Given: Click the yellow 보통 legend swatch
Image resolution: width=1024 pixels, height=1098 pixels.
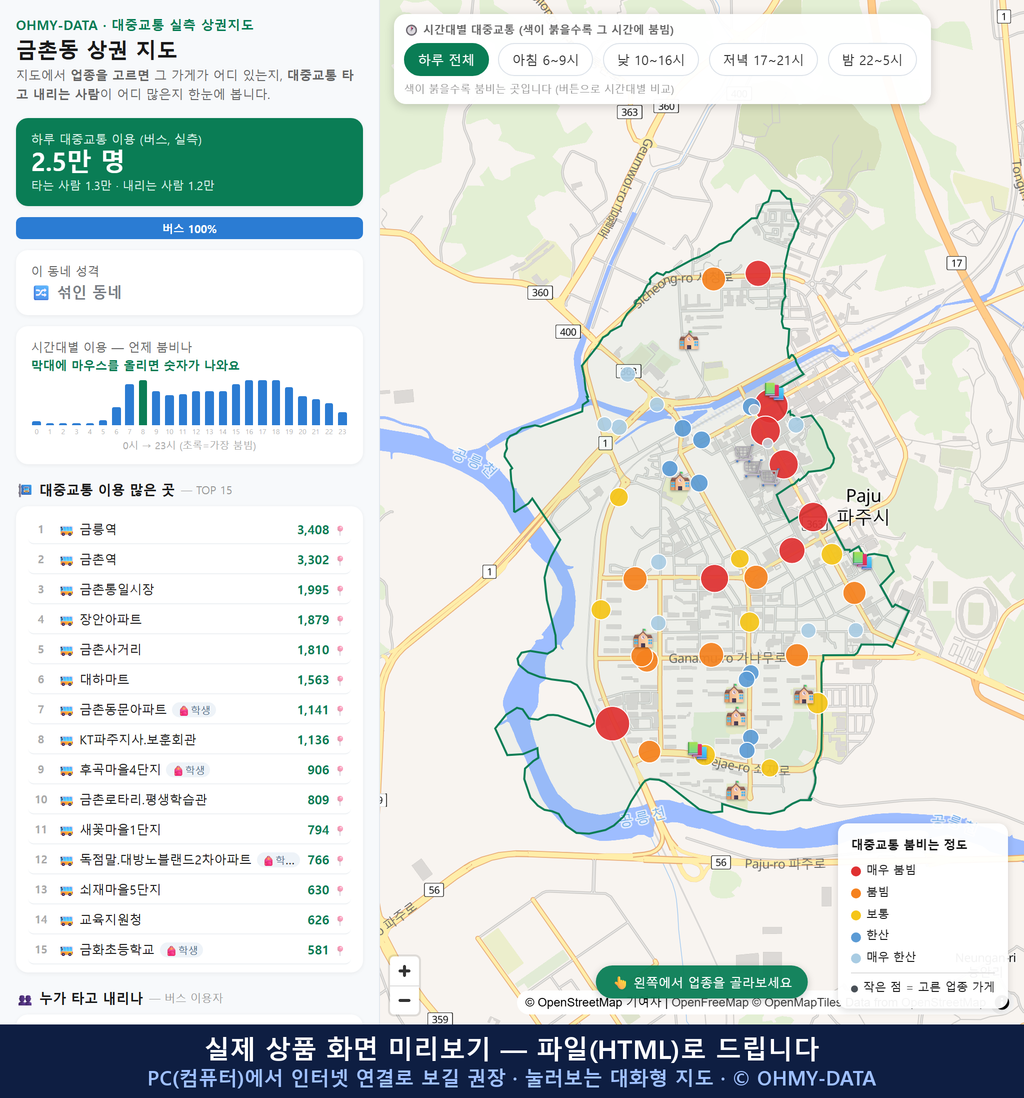Looking at the screenshot, I should 855,915.
